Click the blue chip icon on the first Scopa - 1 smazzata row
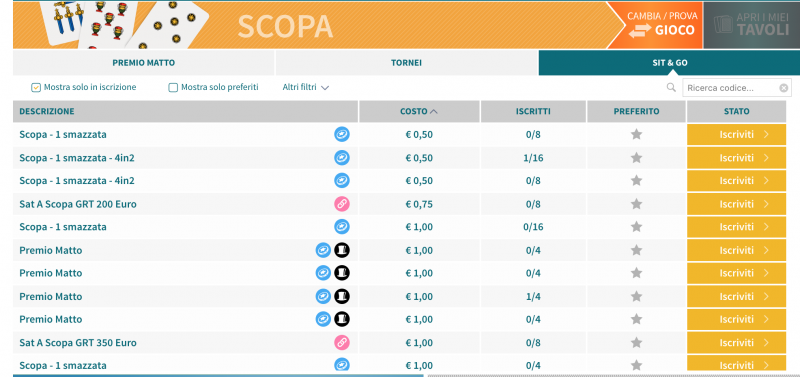Viewport: 800px width, 377px height. coord(342,135)
